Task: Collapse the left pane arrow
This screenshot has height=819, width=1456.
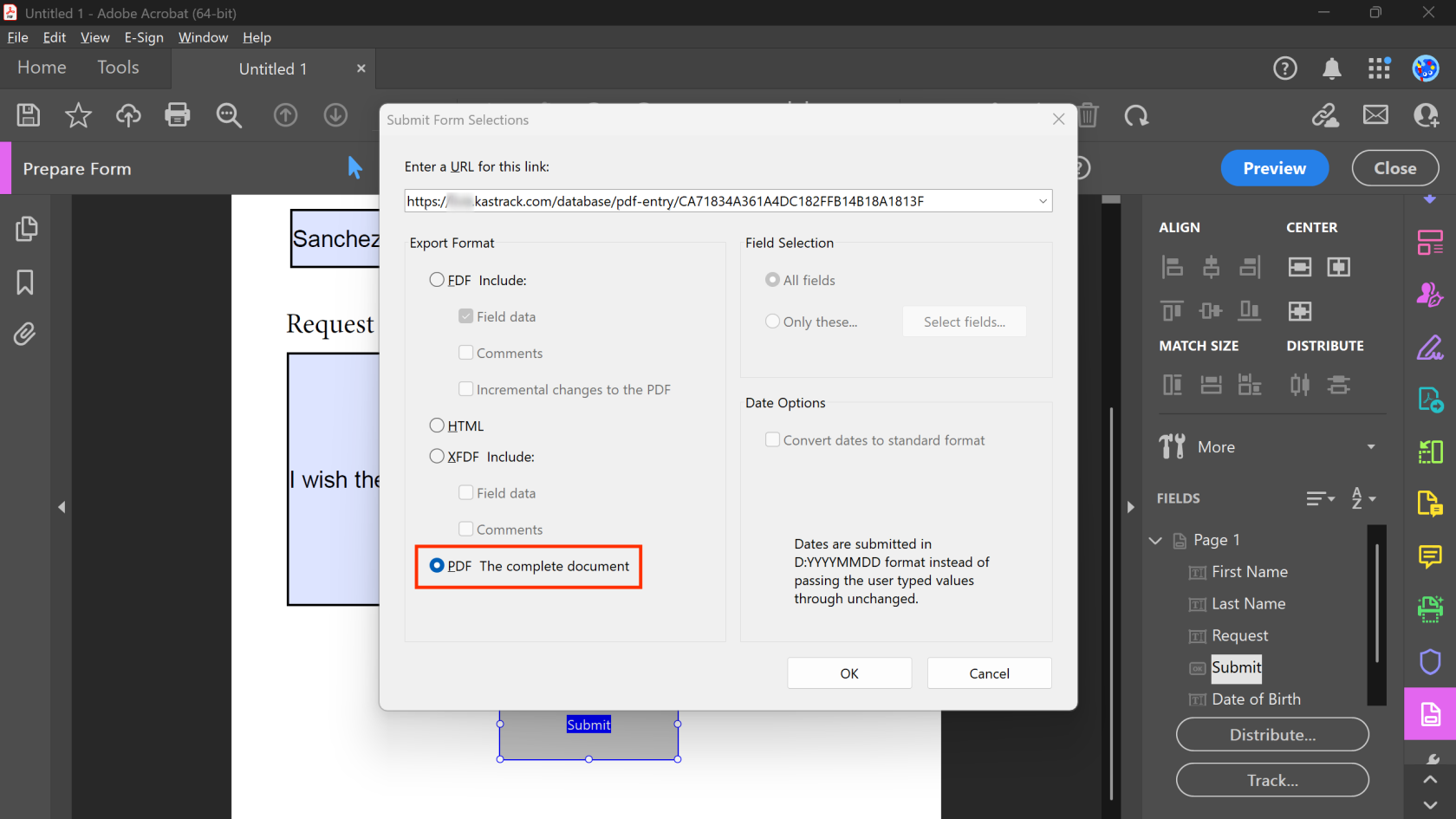Action: tap(62, 507)
